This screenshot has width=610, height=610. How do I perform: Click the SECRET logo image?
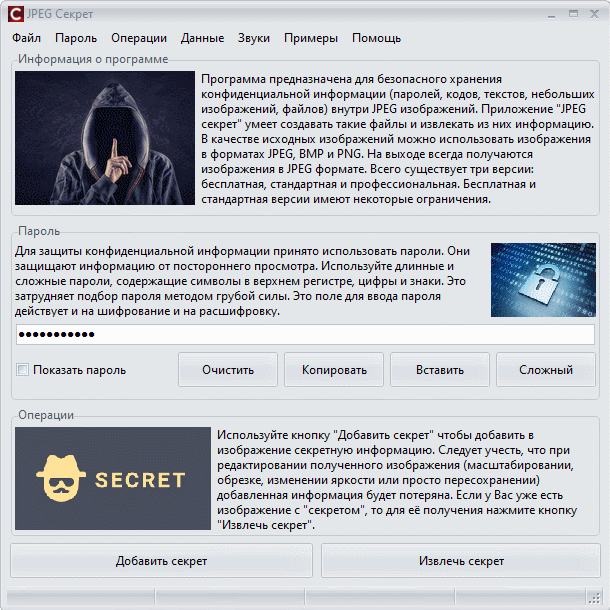coord(113,478)
